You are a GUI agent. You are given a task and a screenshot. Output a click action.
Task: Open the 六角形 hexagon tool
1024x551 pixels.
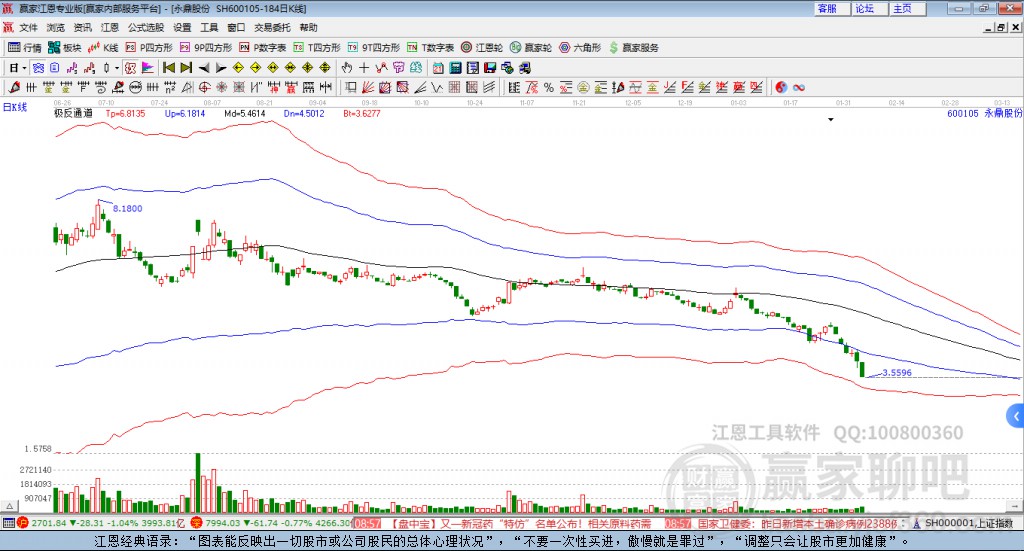[x=580, y=48]
